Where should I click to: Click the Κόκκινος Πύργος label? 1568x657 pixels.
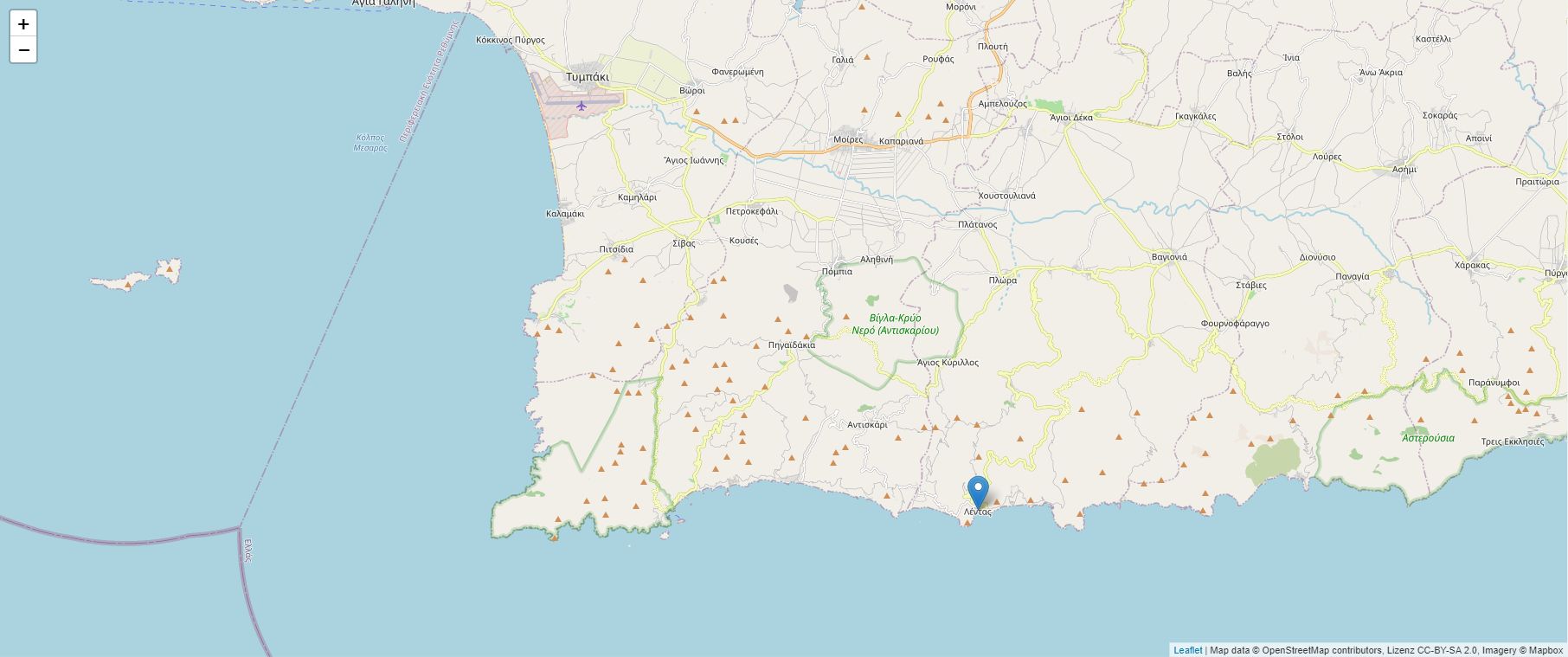point(511,40)
